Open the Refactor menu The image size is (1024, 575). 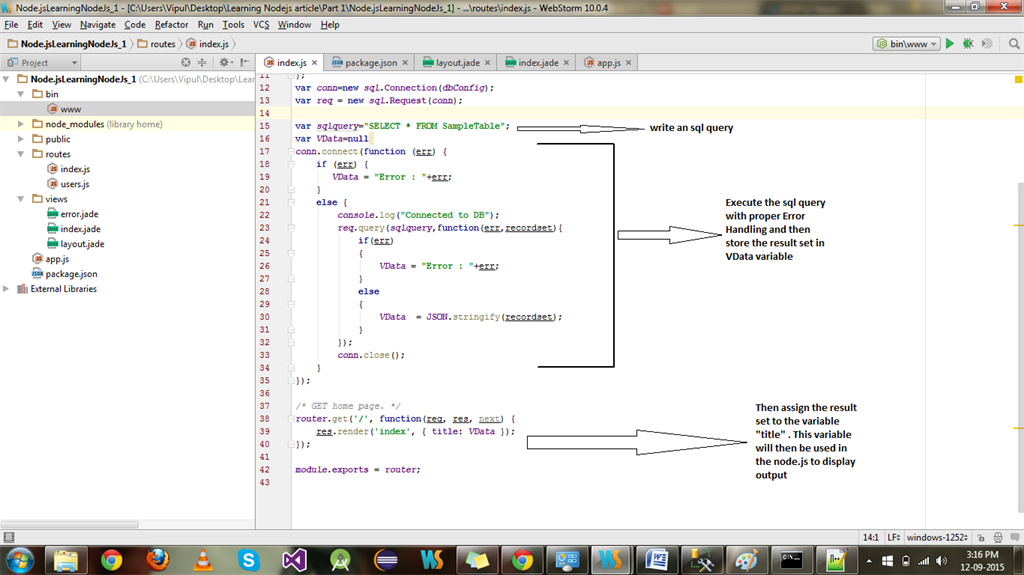171,24
